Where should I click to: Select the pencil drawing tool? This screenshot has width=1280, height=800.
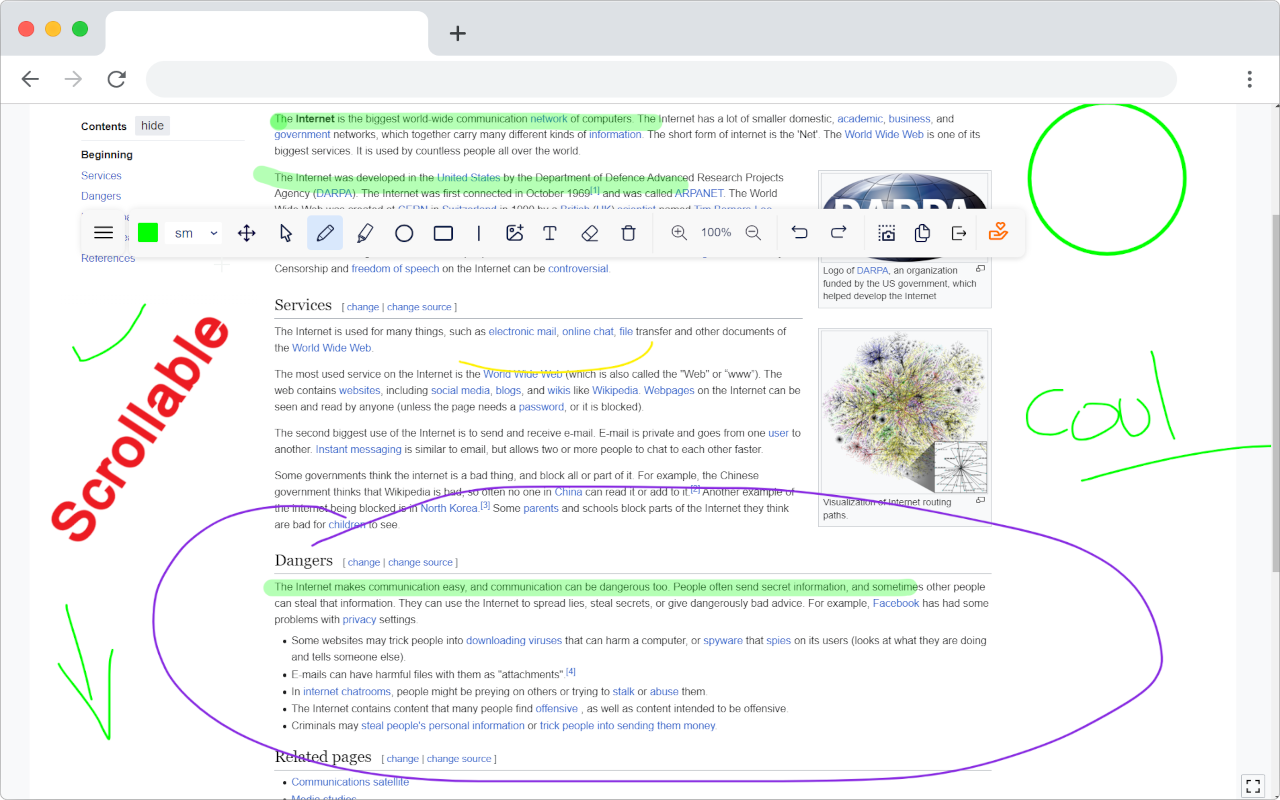(x=325, y=233)
